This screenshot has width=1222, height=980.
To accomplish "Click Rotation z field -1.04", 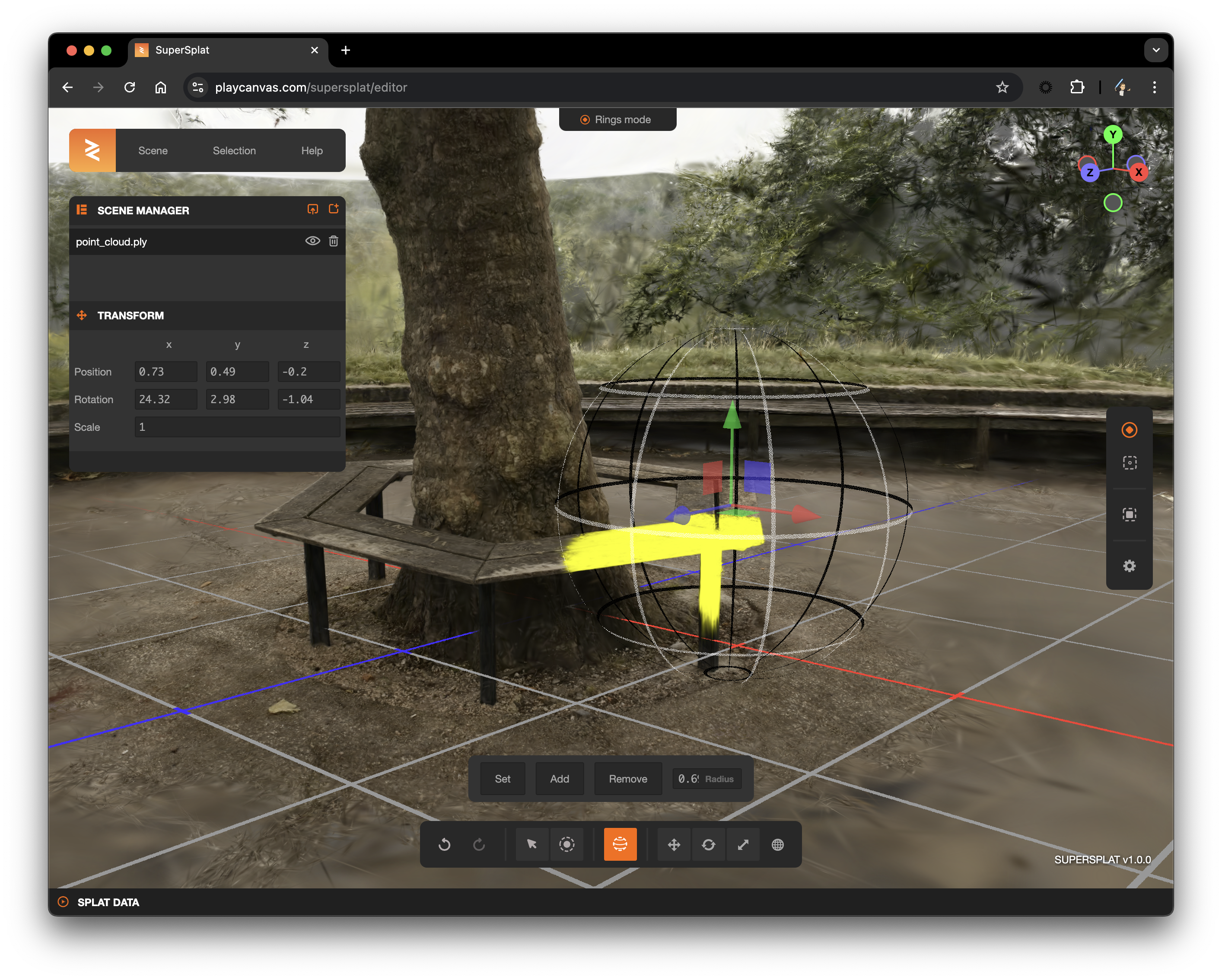I will click(309, 399).
